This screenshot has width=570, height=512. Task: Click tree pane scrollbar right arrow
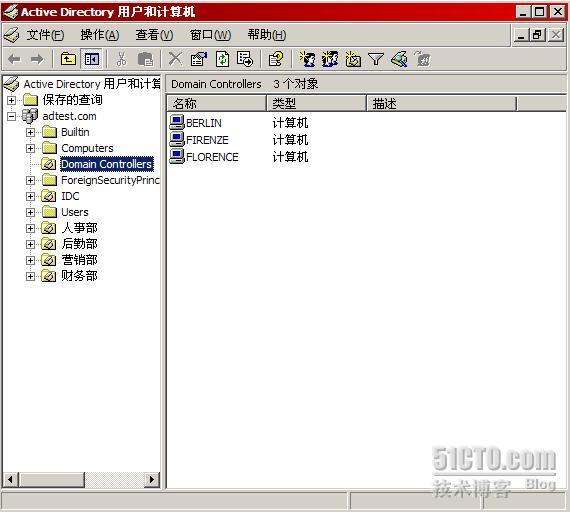click(152, 480)
